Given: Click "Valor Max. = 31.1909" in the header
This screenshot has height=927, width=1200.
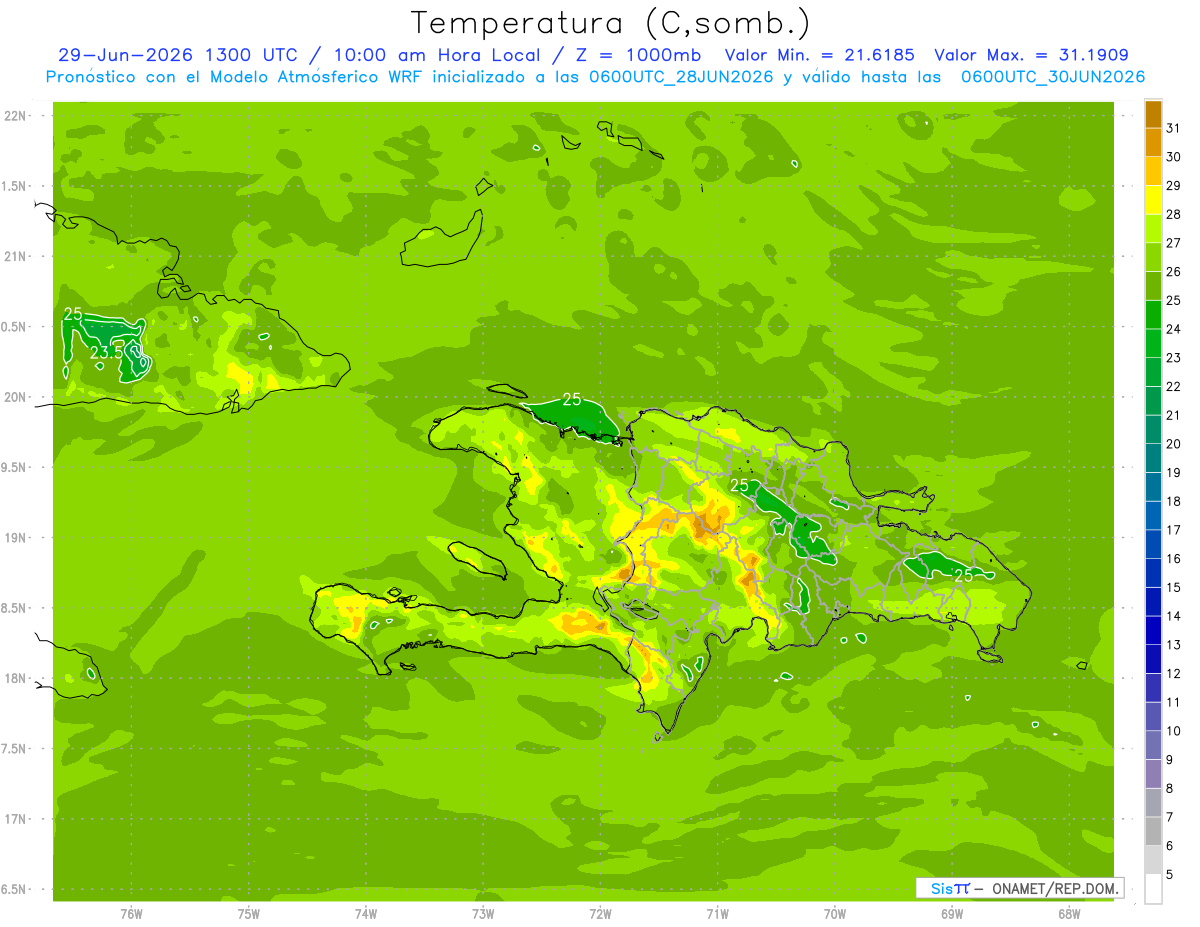Looking at the screenshot, I should click(1032, 56).
